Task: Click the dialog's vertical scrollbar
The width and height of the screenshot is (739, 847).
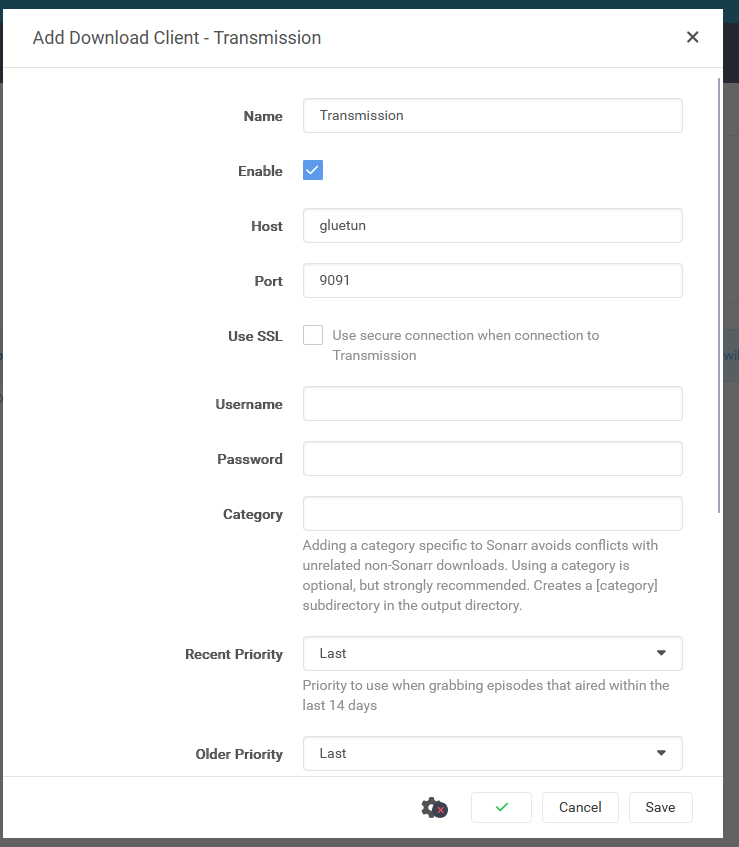Action: (x=720, y=300)
